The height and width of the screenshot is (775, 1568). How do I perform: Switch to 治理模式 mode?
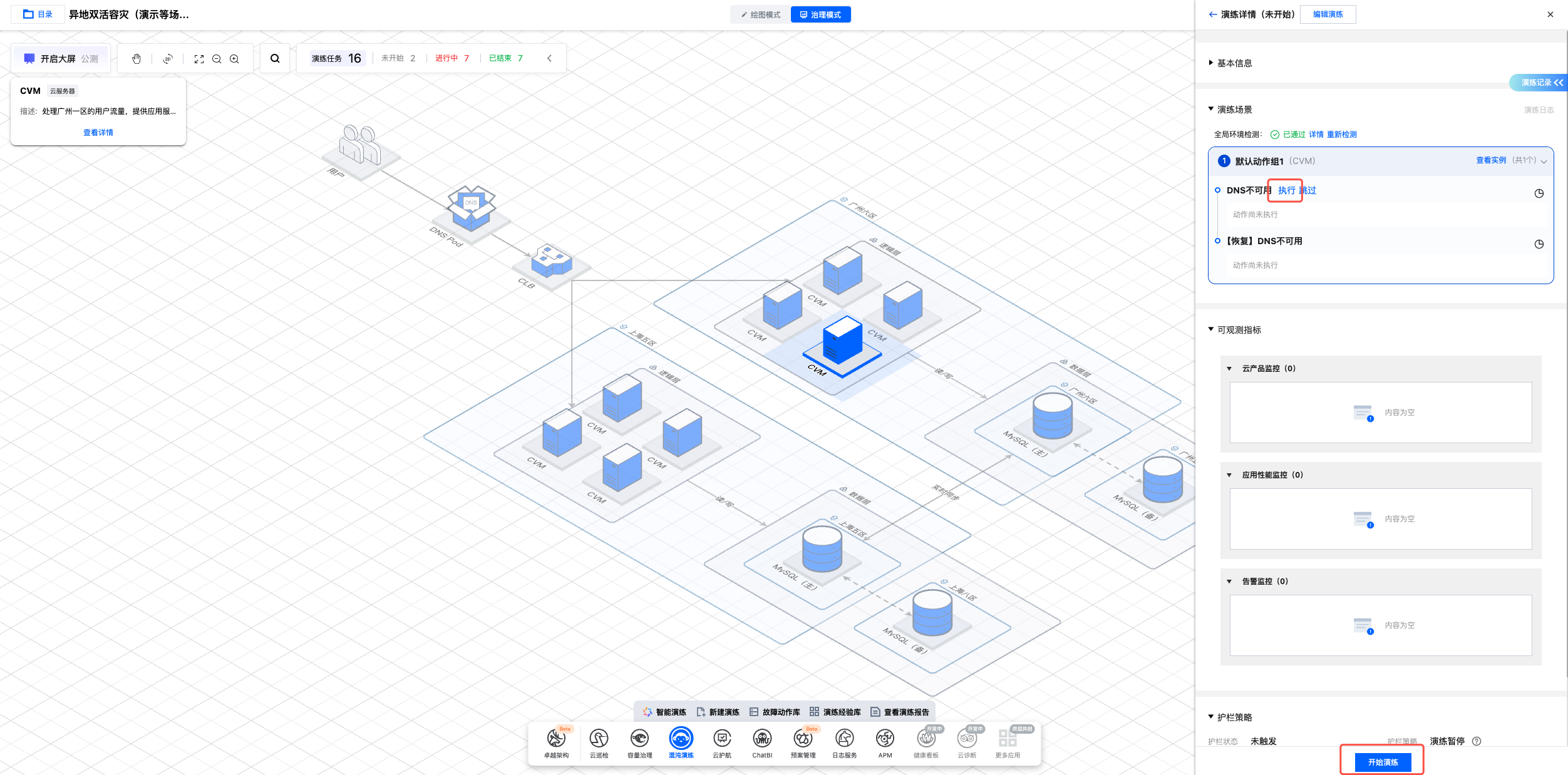pos(820,14)
